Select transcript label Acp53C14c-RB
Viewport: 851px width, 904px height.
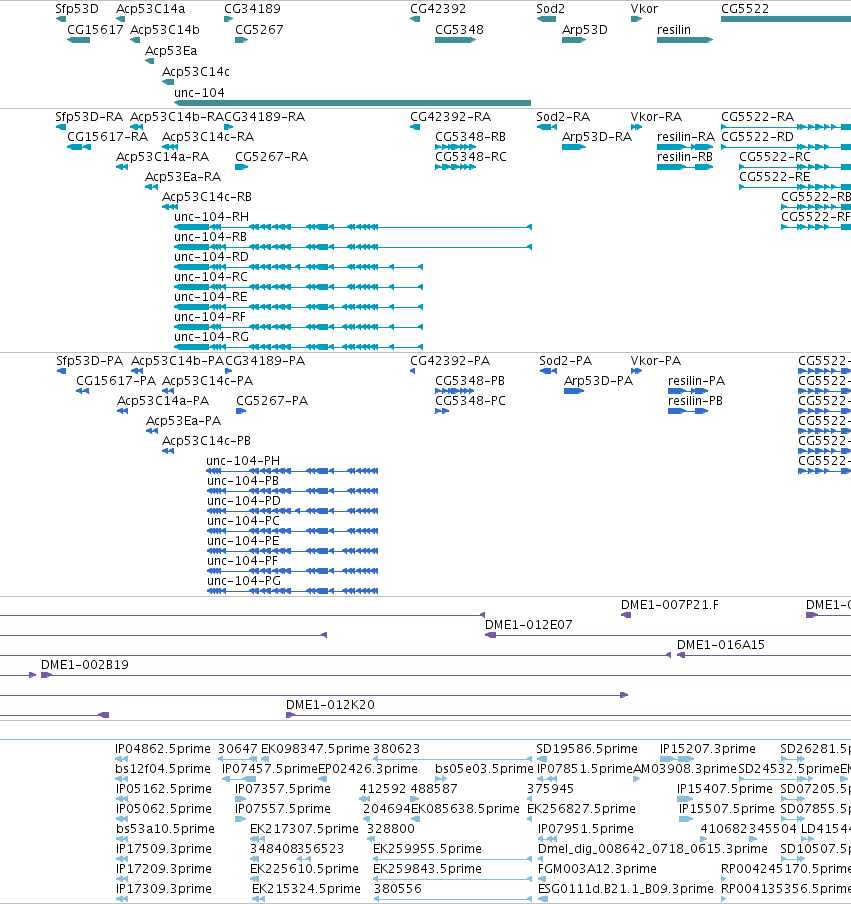click(x=207, y=197)
